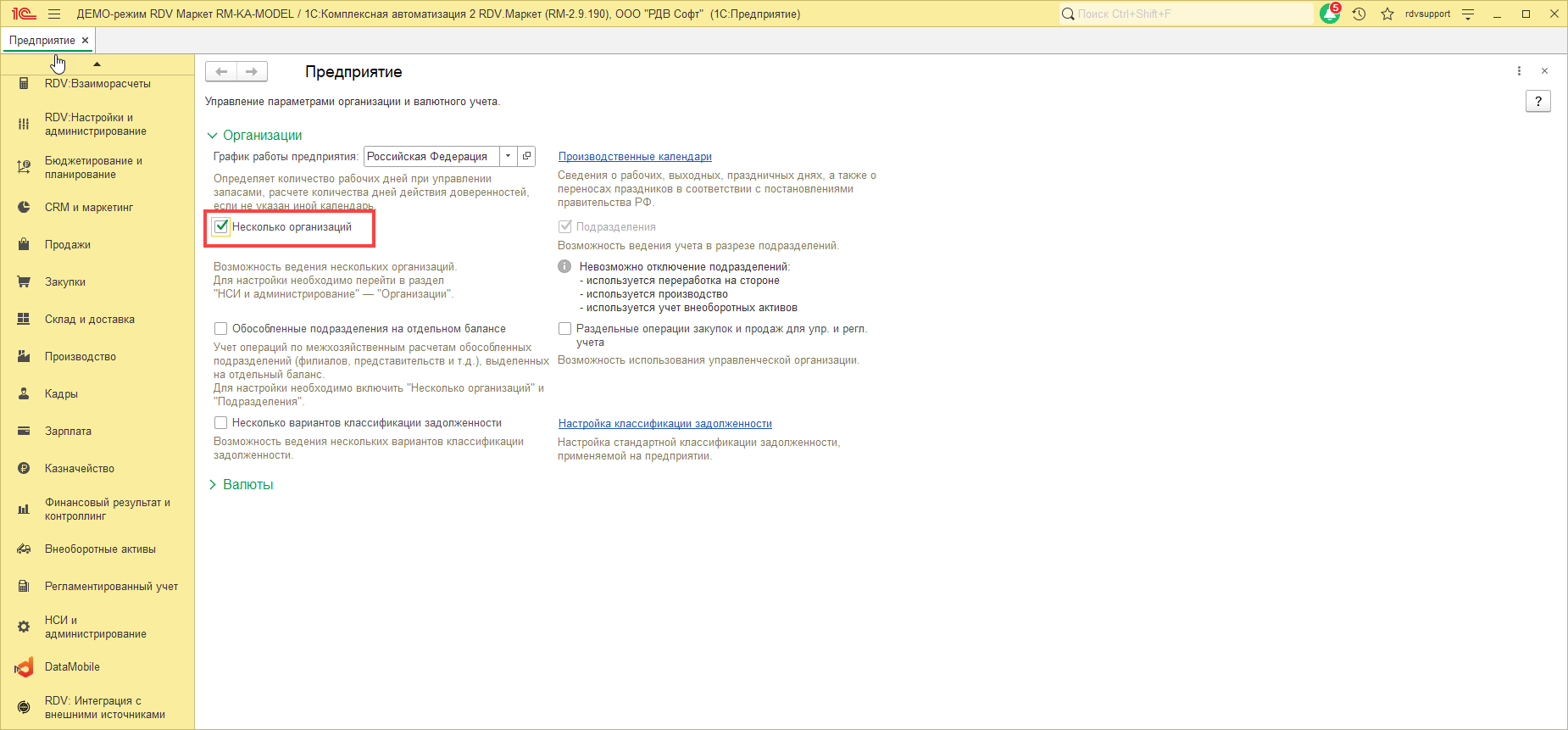Toggle the Подразделения checkbox
Screen dimensions: 1568x730
565,226
